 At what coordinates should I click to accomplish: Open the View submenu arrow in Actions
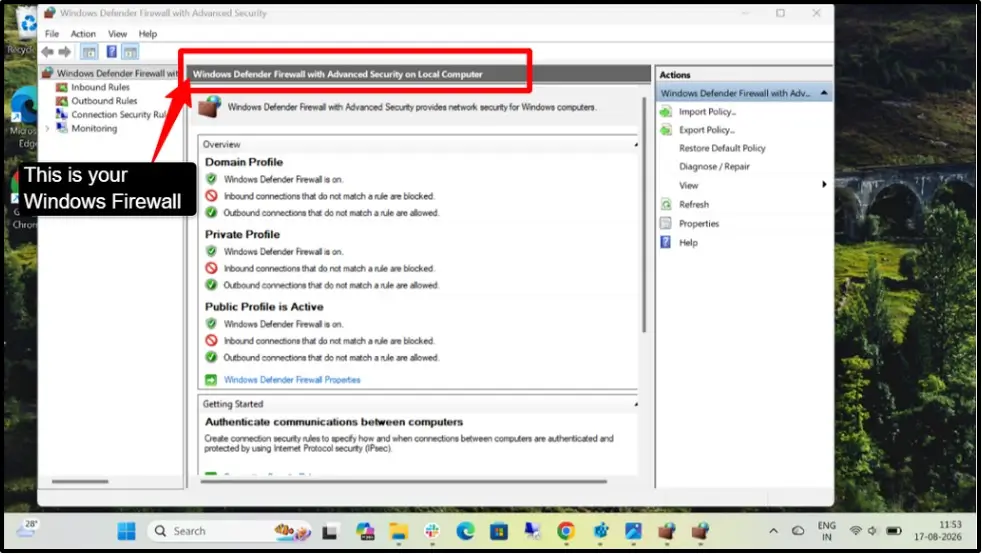click(824, 185)
